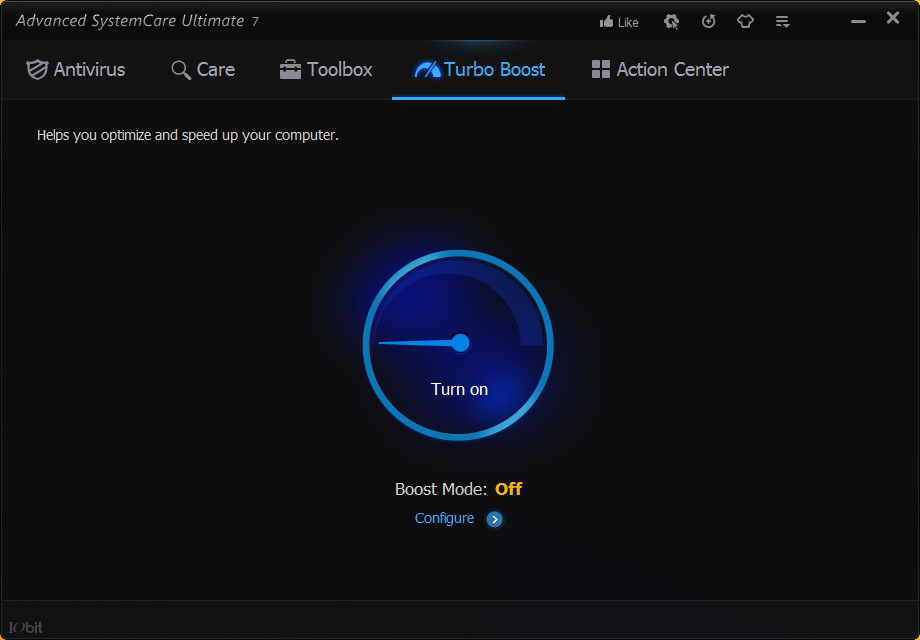920x640 pixels.
Task: Click the Like thumbs-up button
Action: click(619, 22)
